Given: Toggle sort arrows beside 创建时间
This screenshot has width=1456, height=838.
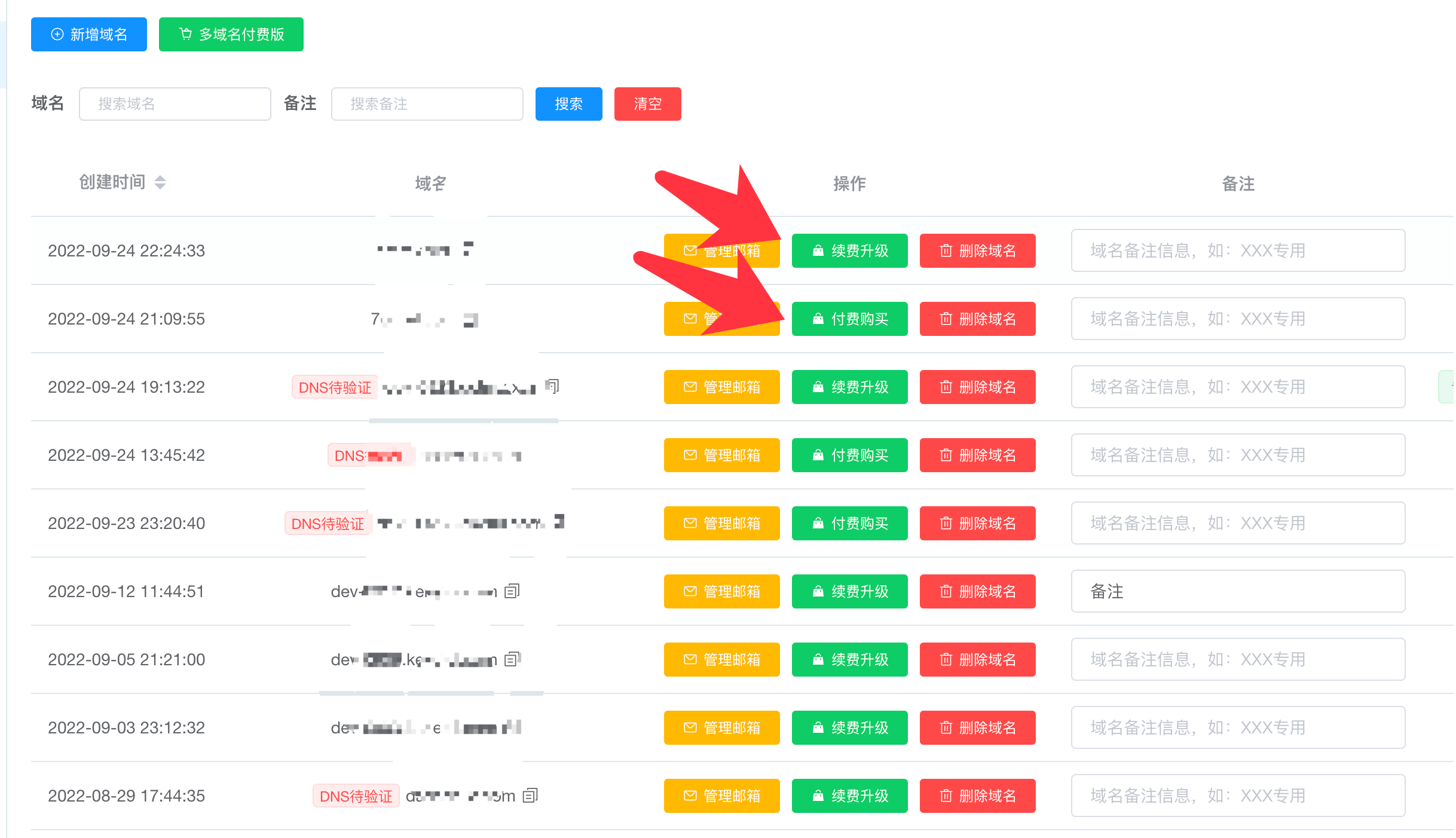Looking at the screenshot, I should 160,182.
